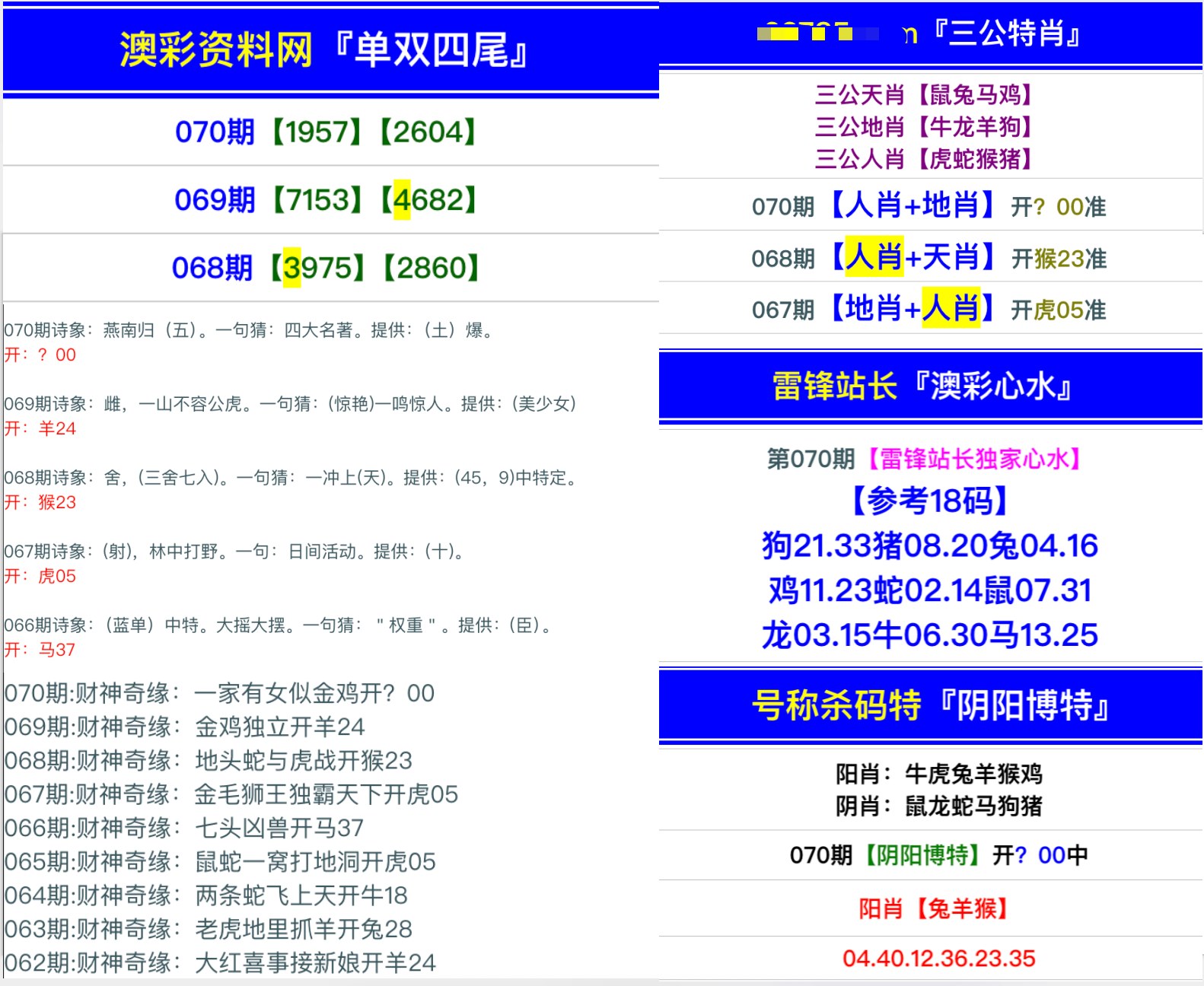
Task: Click the 【参考18码】heading
Action: tap(929, 501)
